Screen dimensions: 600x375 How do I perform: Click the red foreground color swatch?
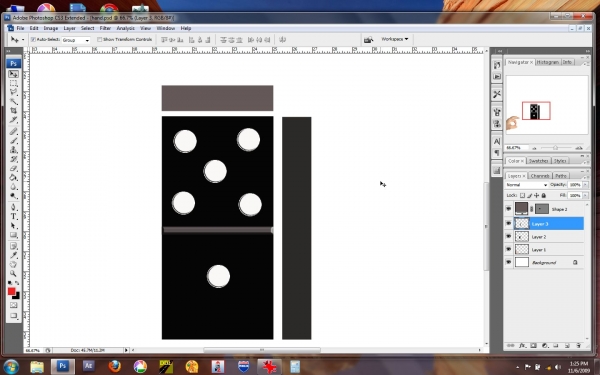[x=11, y=291]
